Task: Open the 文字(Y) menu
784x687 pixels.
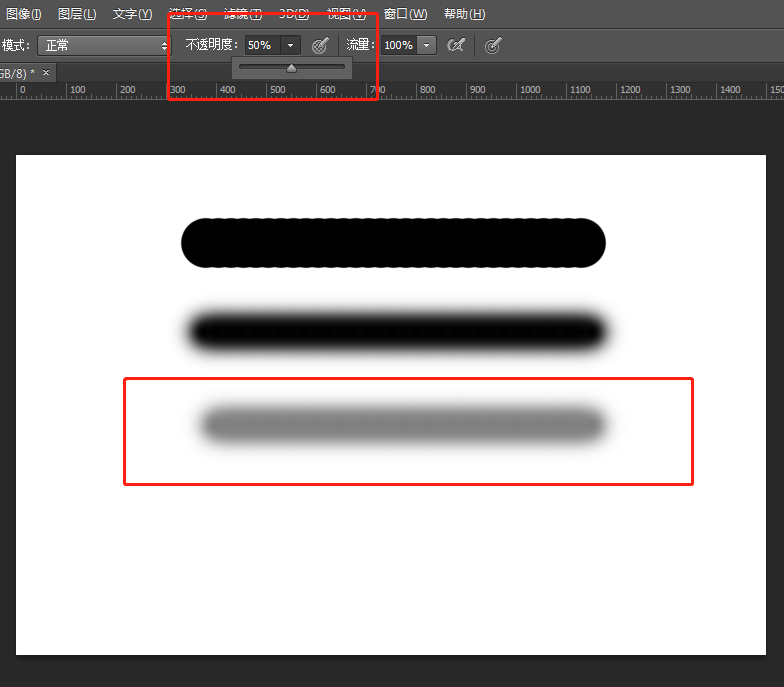Action: point(132,14)
